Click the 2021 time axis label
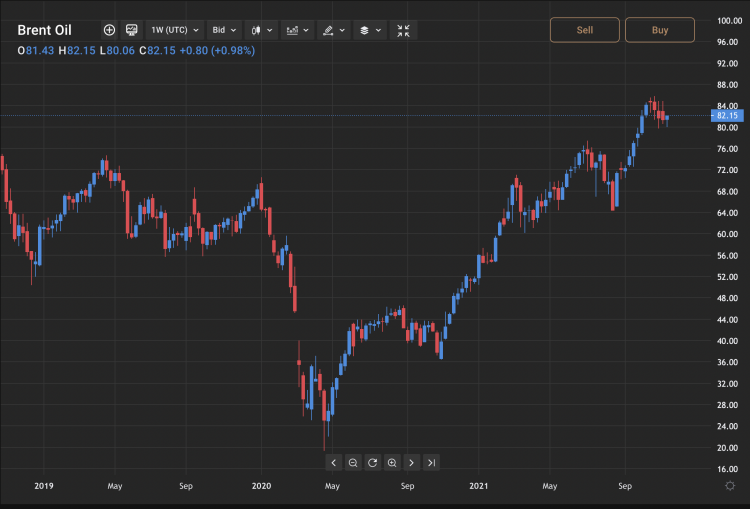This screenshot has width=750, height=509. tap(479, 486)
